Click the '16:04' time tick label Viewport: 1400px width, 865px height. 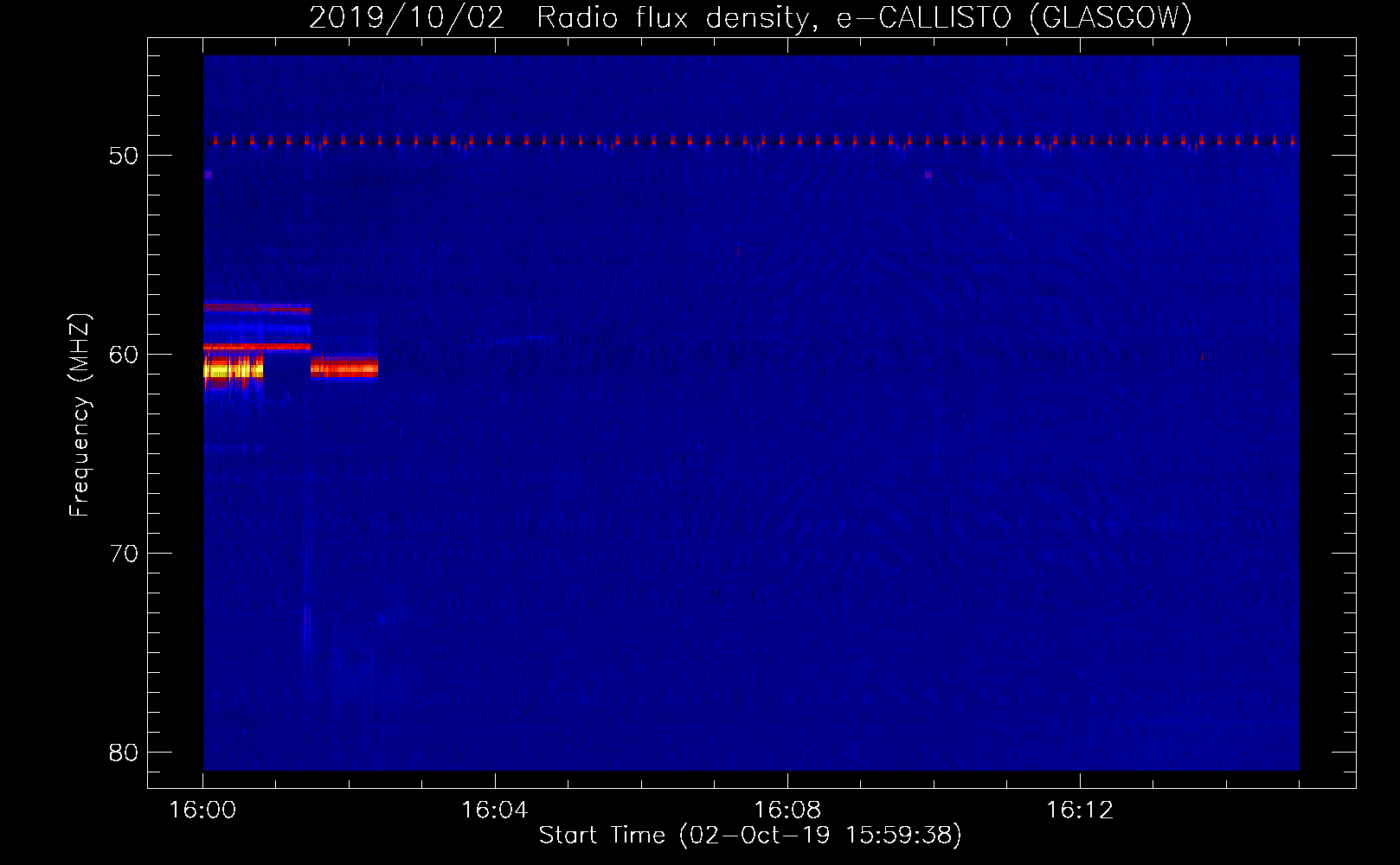495,810
